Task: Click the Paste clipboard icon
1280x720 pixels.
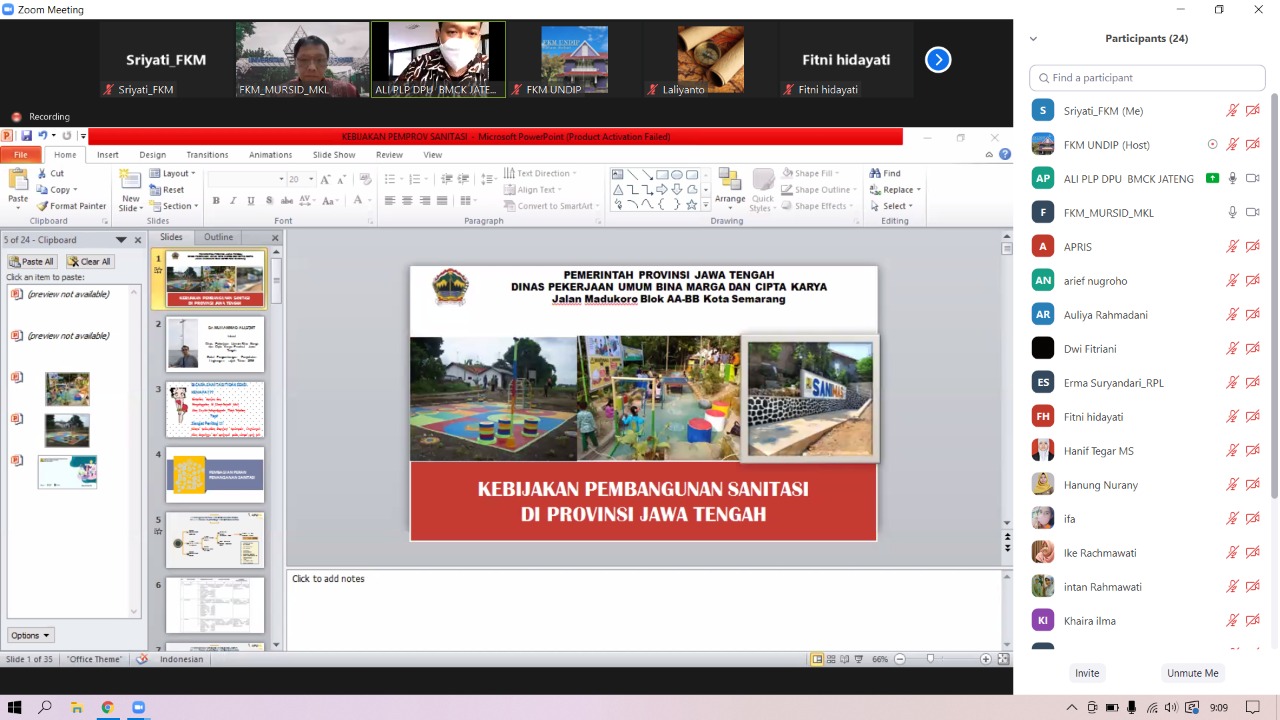Action: [18, 181]
